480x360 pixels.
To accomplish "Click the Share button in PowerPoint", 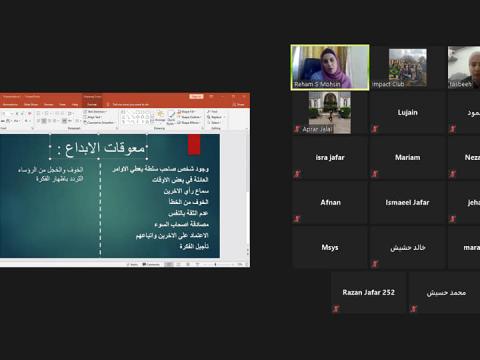I will pos(239,105).
